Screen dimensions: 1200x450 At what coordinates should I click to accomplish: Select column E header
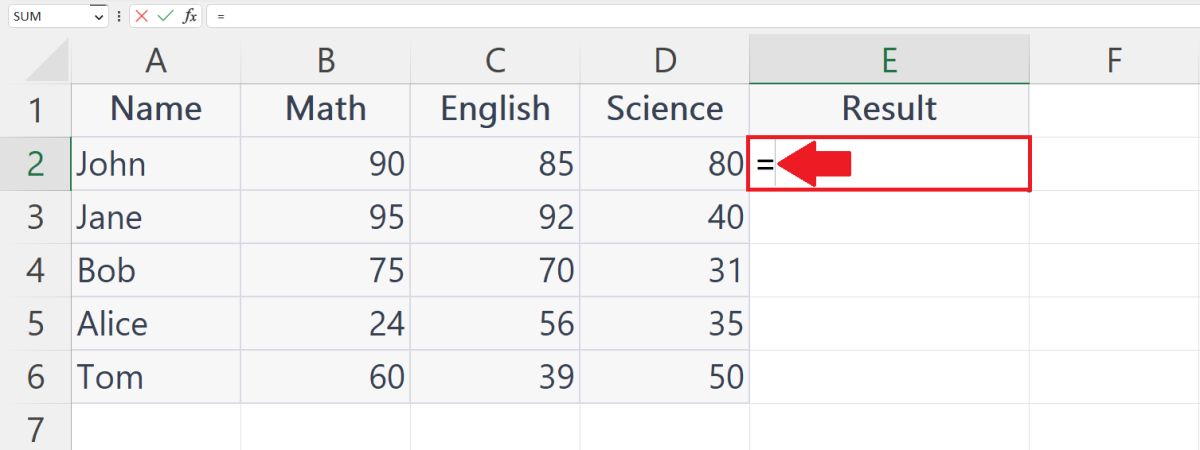[888, 62]
